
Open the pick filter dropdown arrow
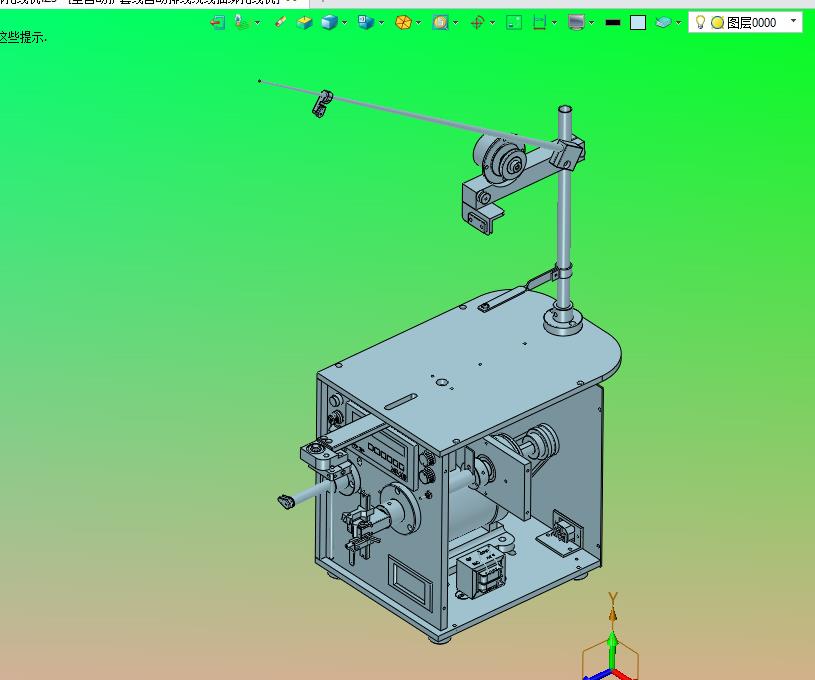tap(257, 23)
